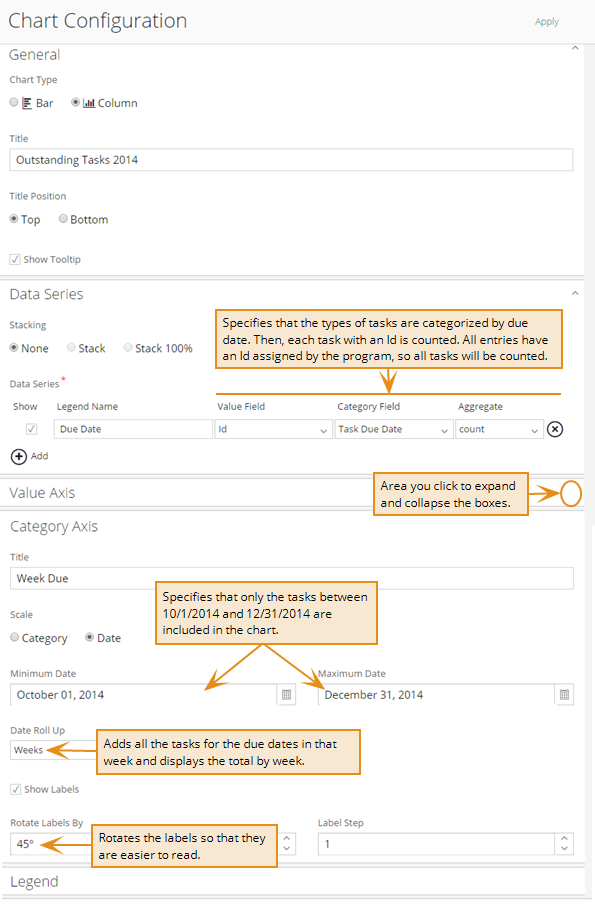Set title position to Bottom
The width and height of the screenshot is (595, 904).
pos(63,219)
